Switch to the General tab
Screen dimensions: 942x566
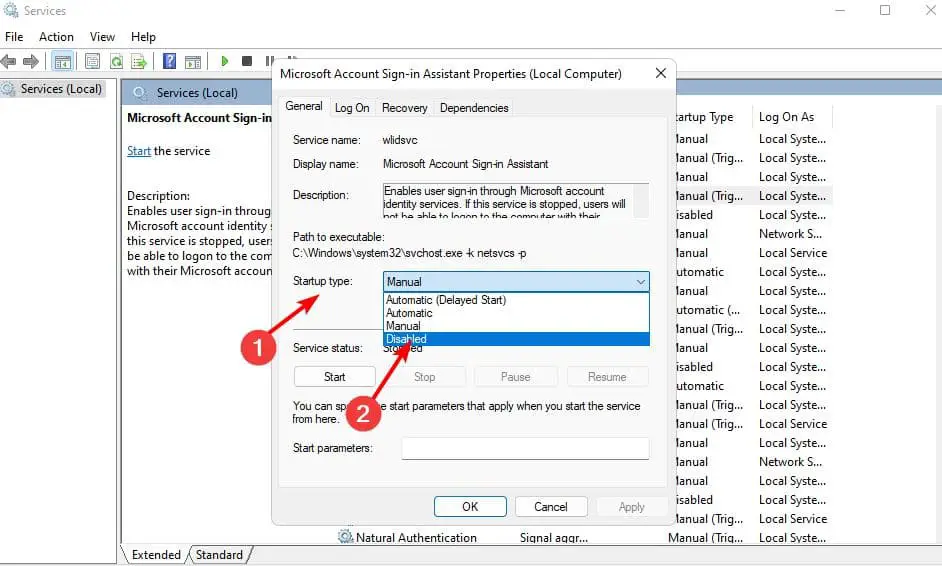coord(303,106)
